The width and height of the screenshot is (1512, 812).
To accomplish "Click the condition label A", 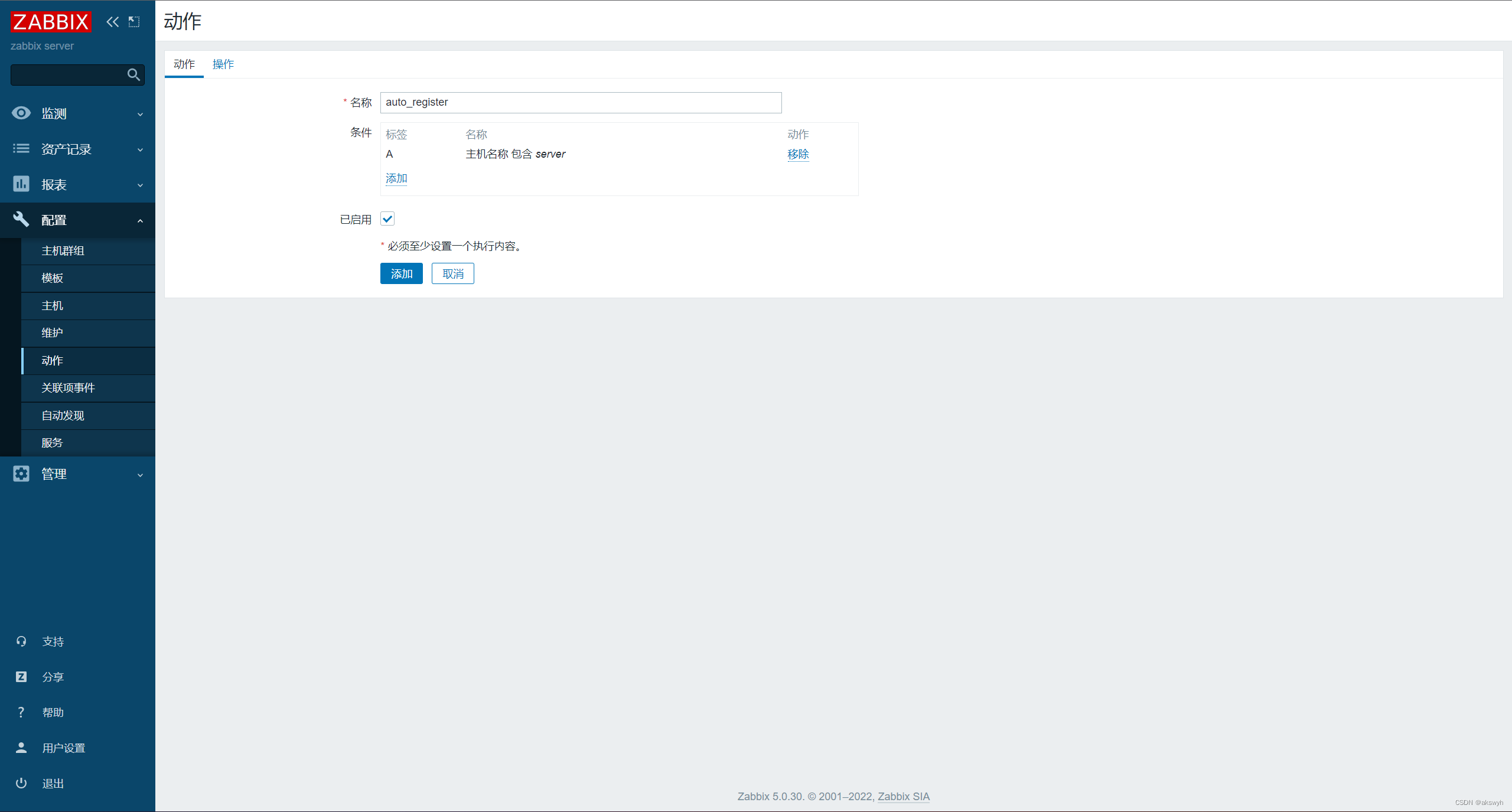I will click(389, 154).
